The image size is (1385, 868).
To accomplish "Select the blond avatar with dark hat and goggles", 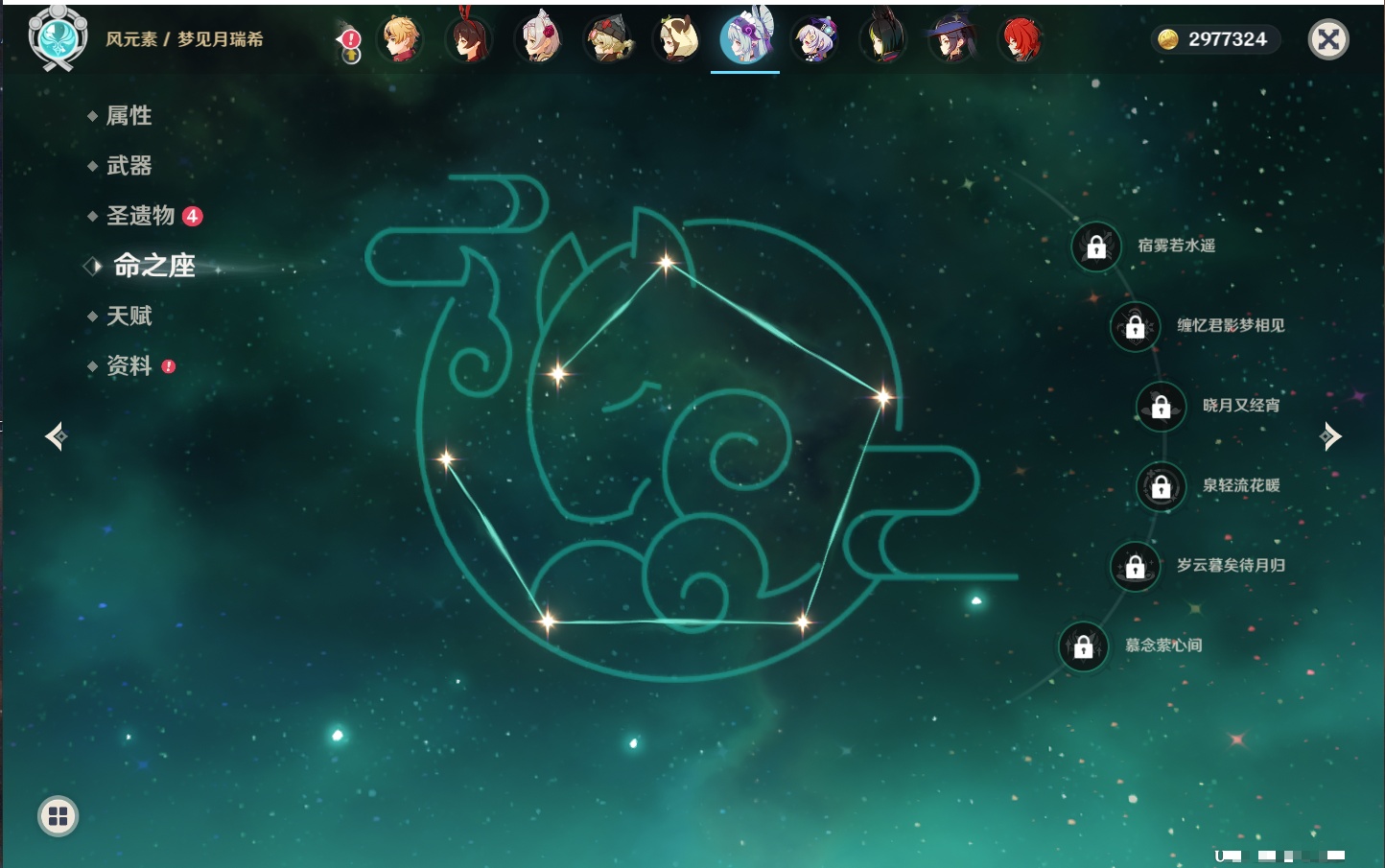I will pos(608,39).
